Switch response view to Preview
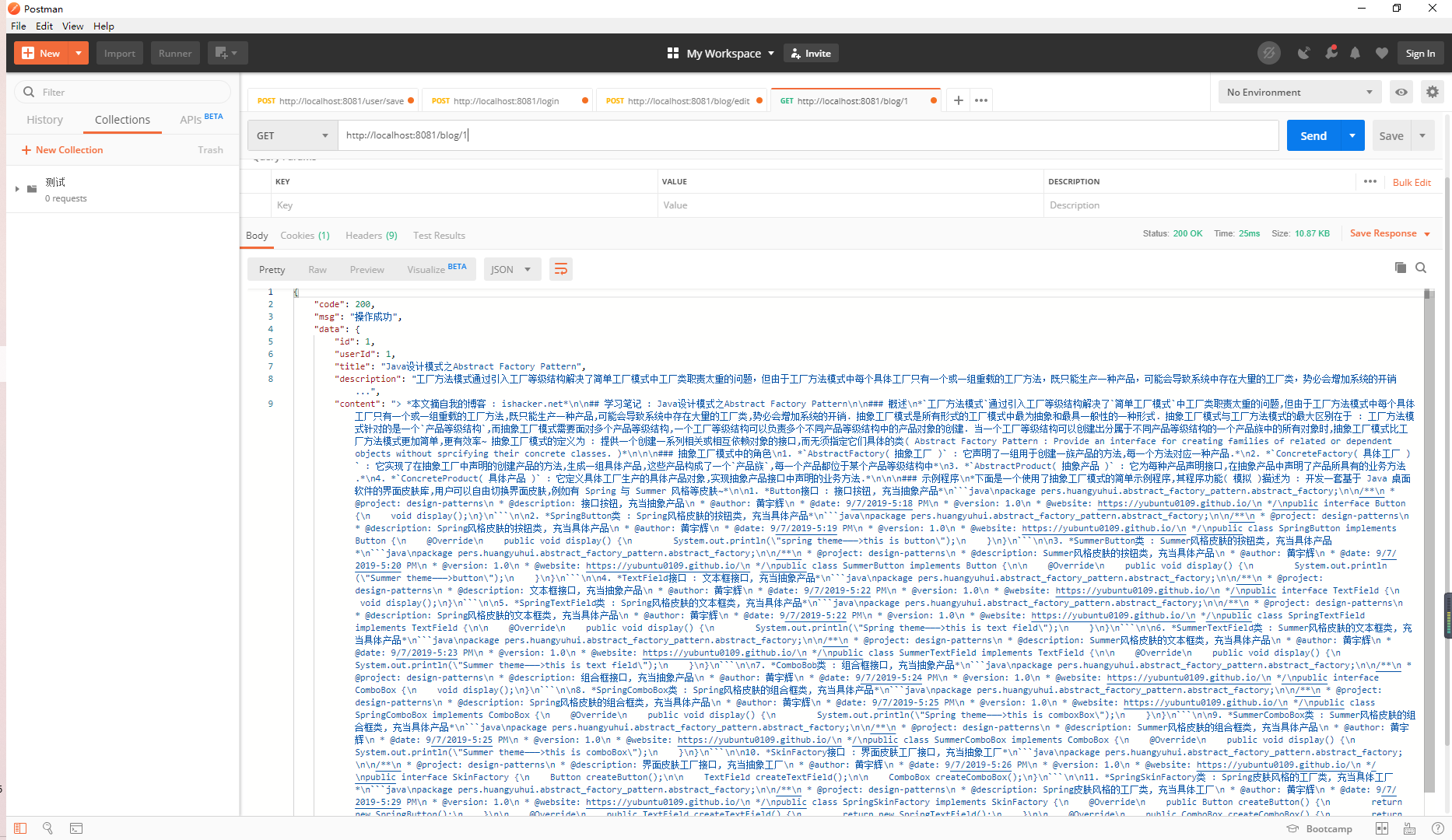1452x840 pixels. click(x=367, y=269)
